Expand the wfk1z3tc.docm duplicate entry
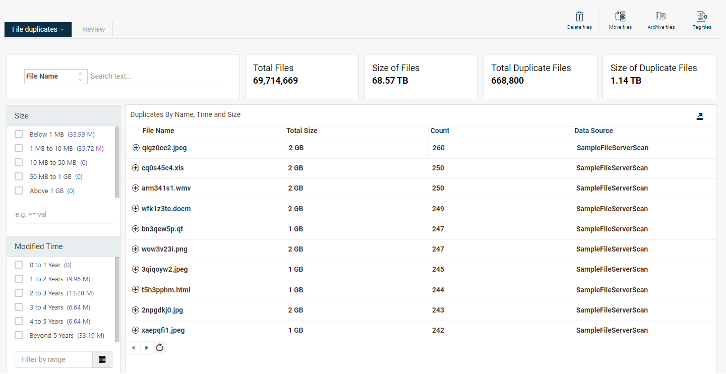This screenshot has width=726, height=374. click(136, 209)
